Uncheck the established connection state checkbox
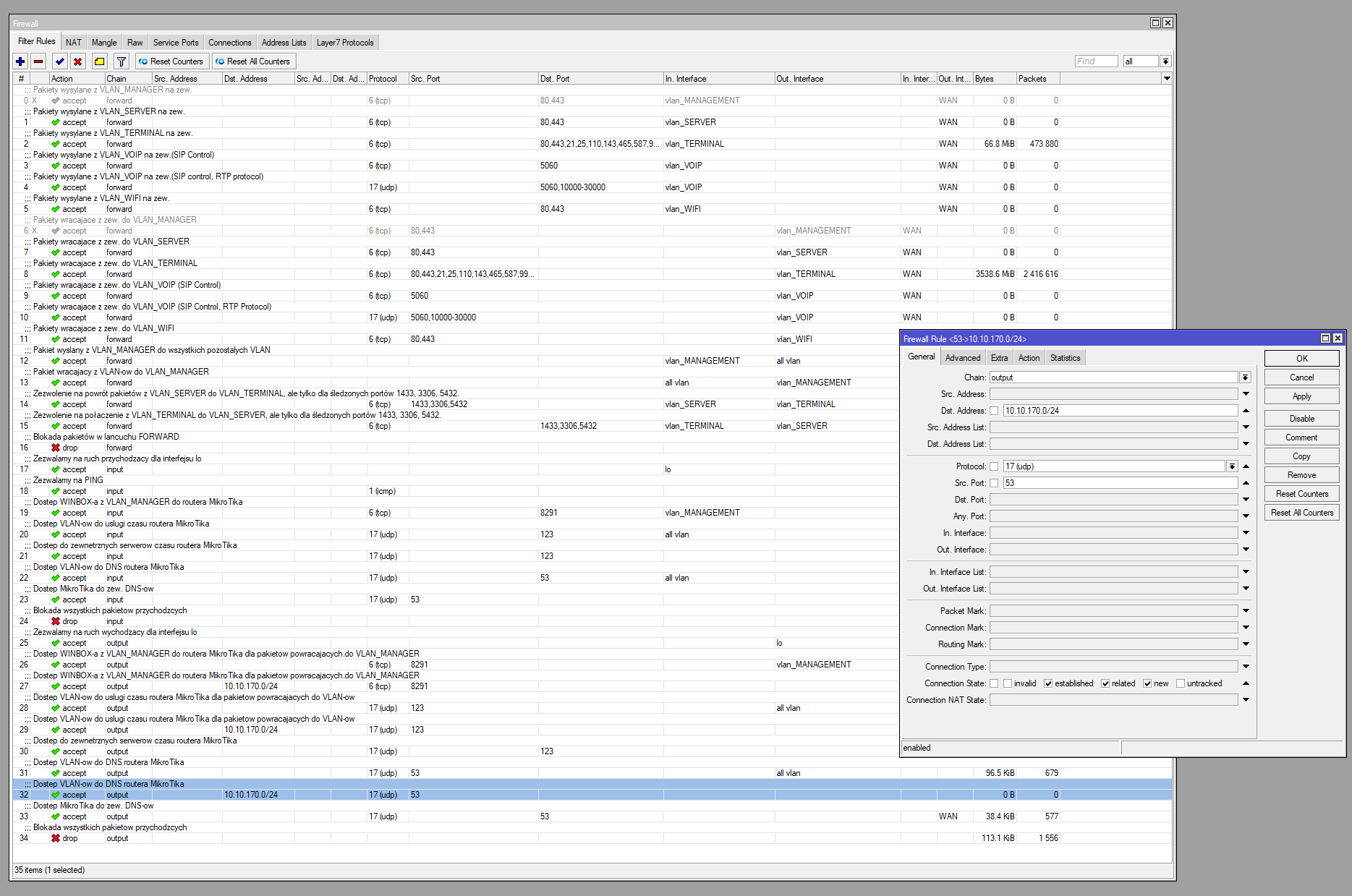The height and width of the screenshot is (896, 1352). 1048,683
